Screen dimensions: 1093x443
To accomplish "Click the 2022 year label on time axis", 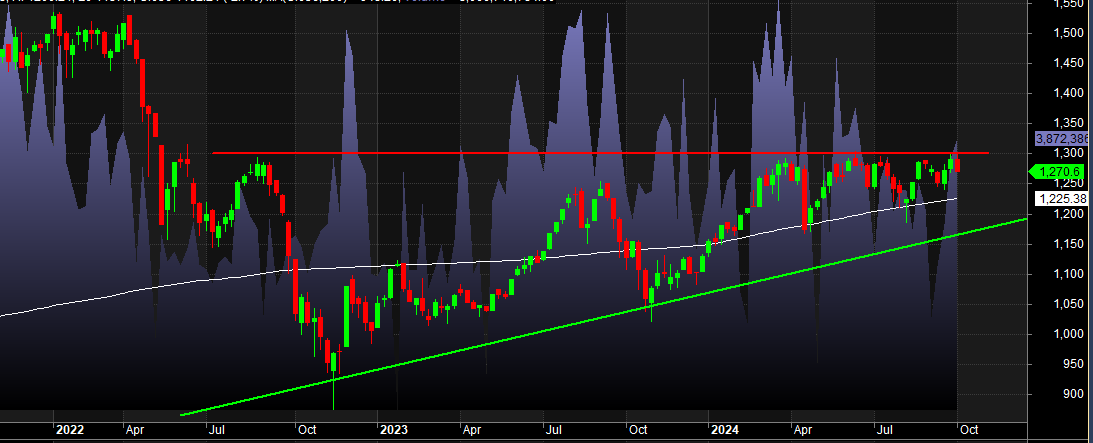I will tap(70, 431).
